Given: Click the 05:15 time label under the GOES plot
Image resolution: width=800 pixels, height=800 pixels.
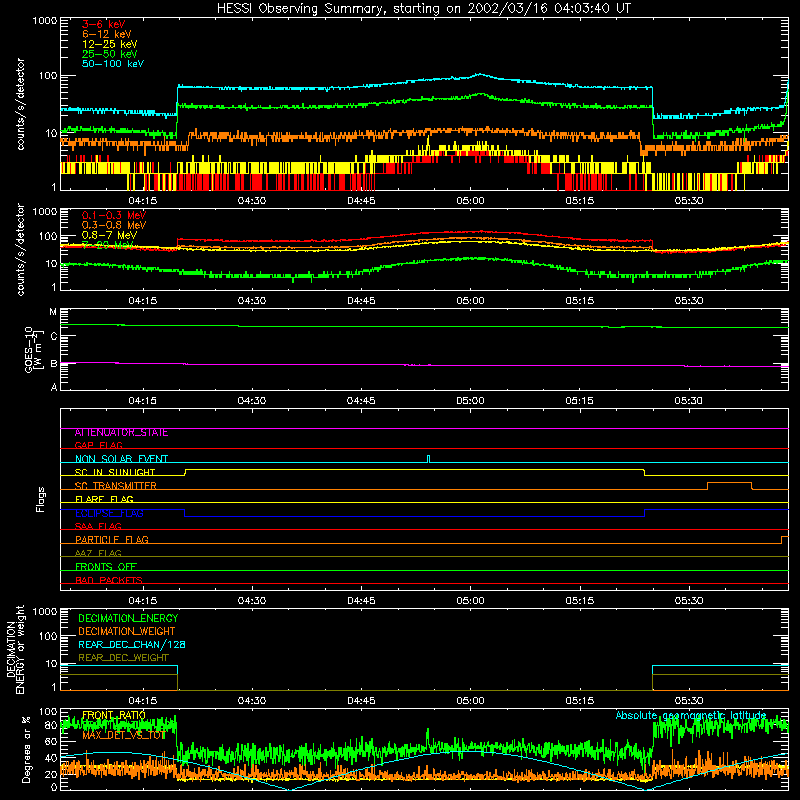Looking at the screenshot, I should 579,401.
